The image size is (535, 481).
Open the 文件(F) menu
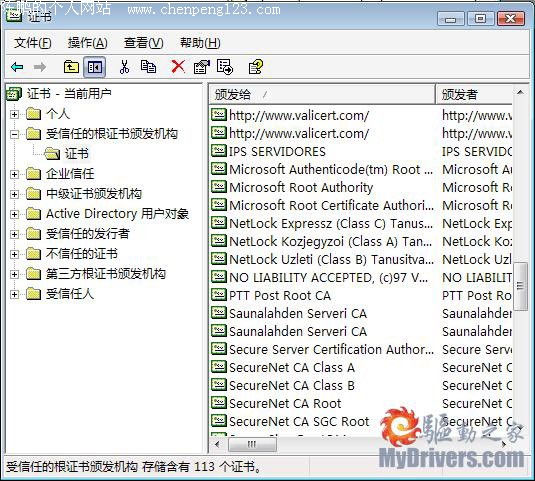click(33, 43)
